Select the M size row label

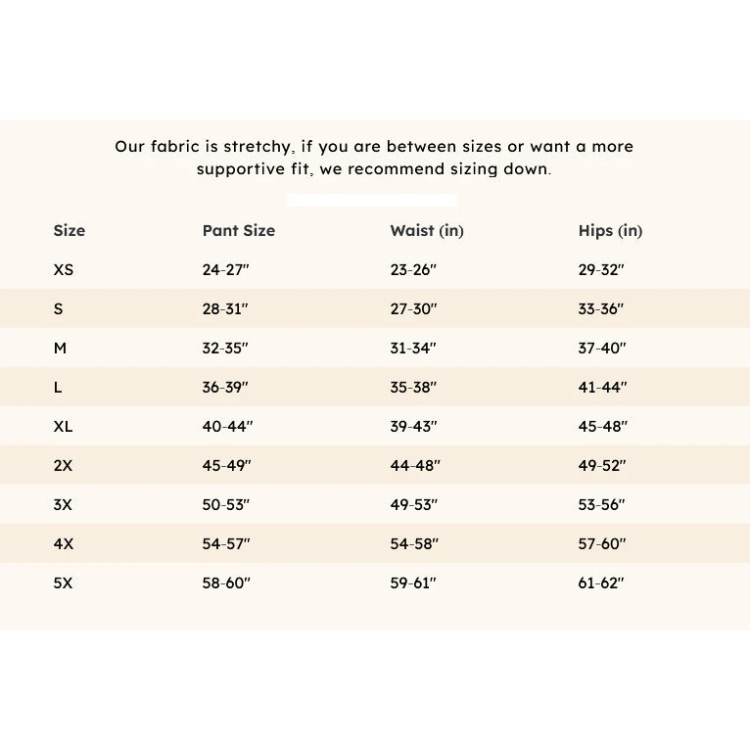[60, 348]
